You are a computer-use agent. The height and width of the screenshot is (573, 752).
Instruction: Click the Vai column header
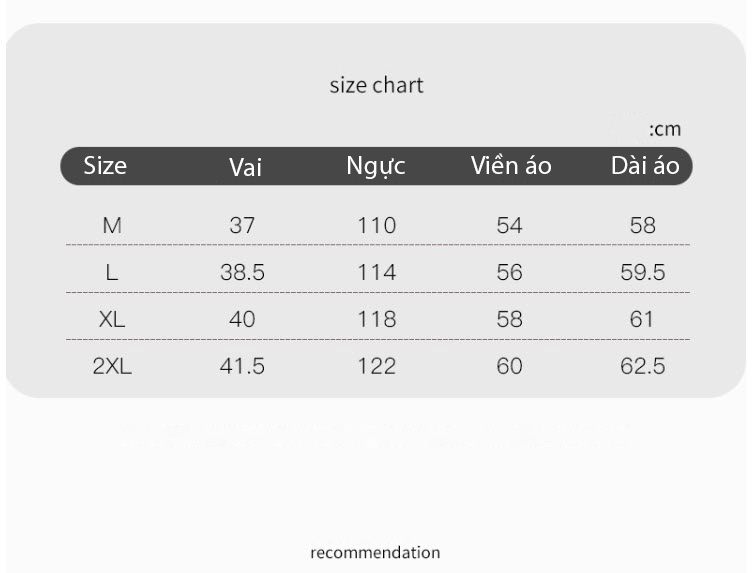coord(245,167)
